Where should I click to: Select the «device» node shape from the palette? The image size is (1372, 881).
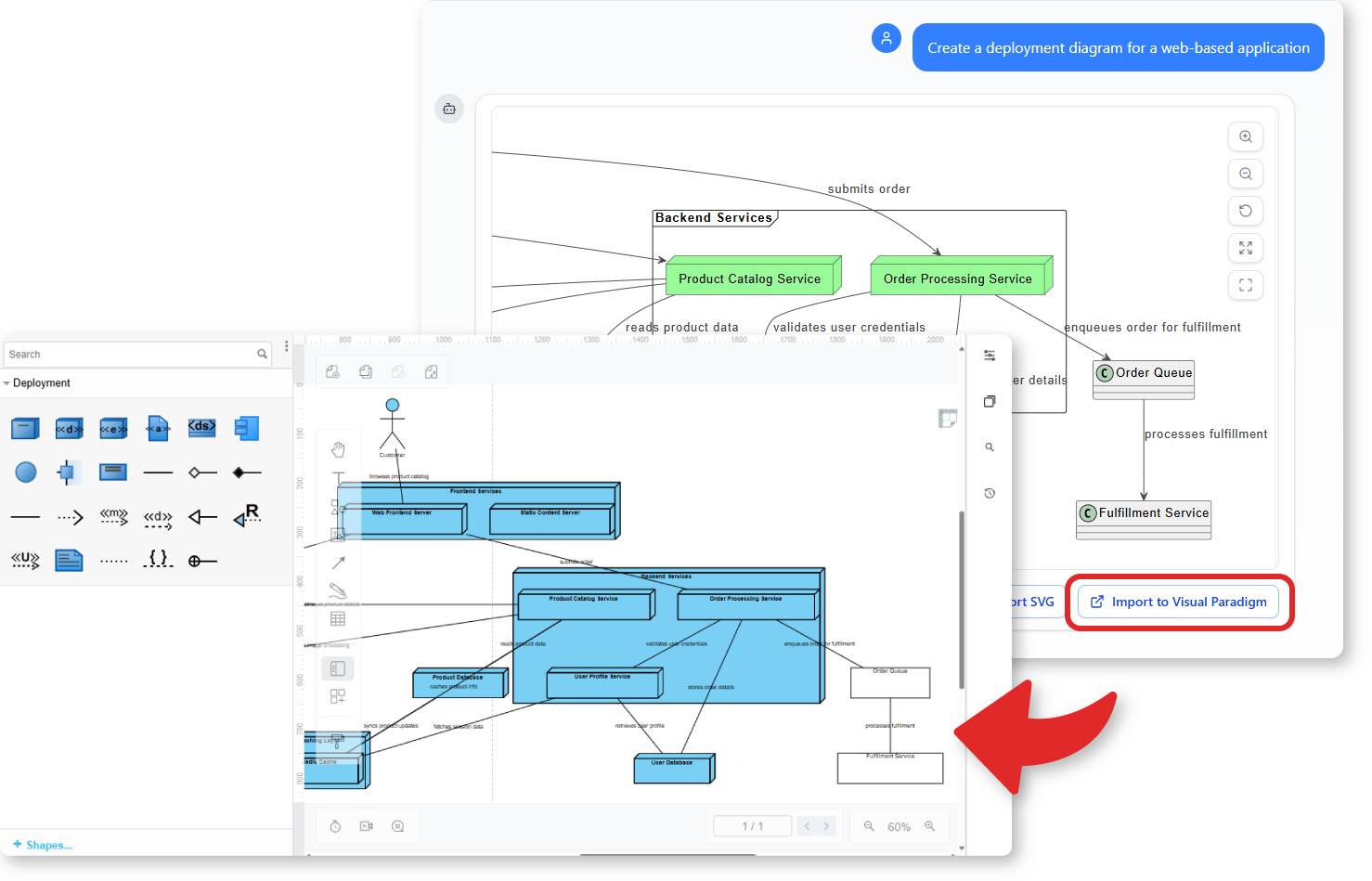(69, 428)
